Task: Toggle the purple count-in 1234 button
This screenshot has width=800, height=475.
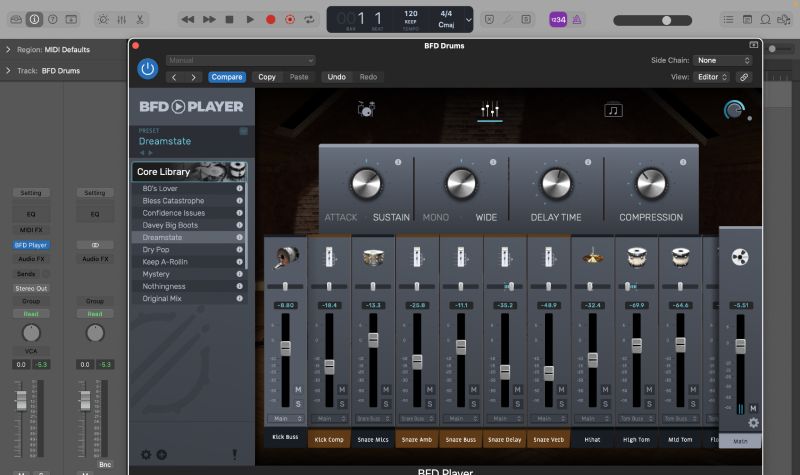Action: pyautogui.click(x=558, y=20)
